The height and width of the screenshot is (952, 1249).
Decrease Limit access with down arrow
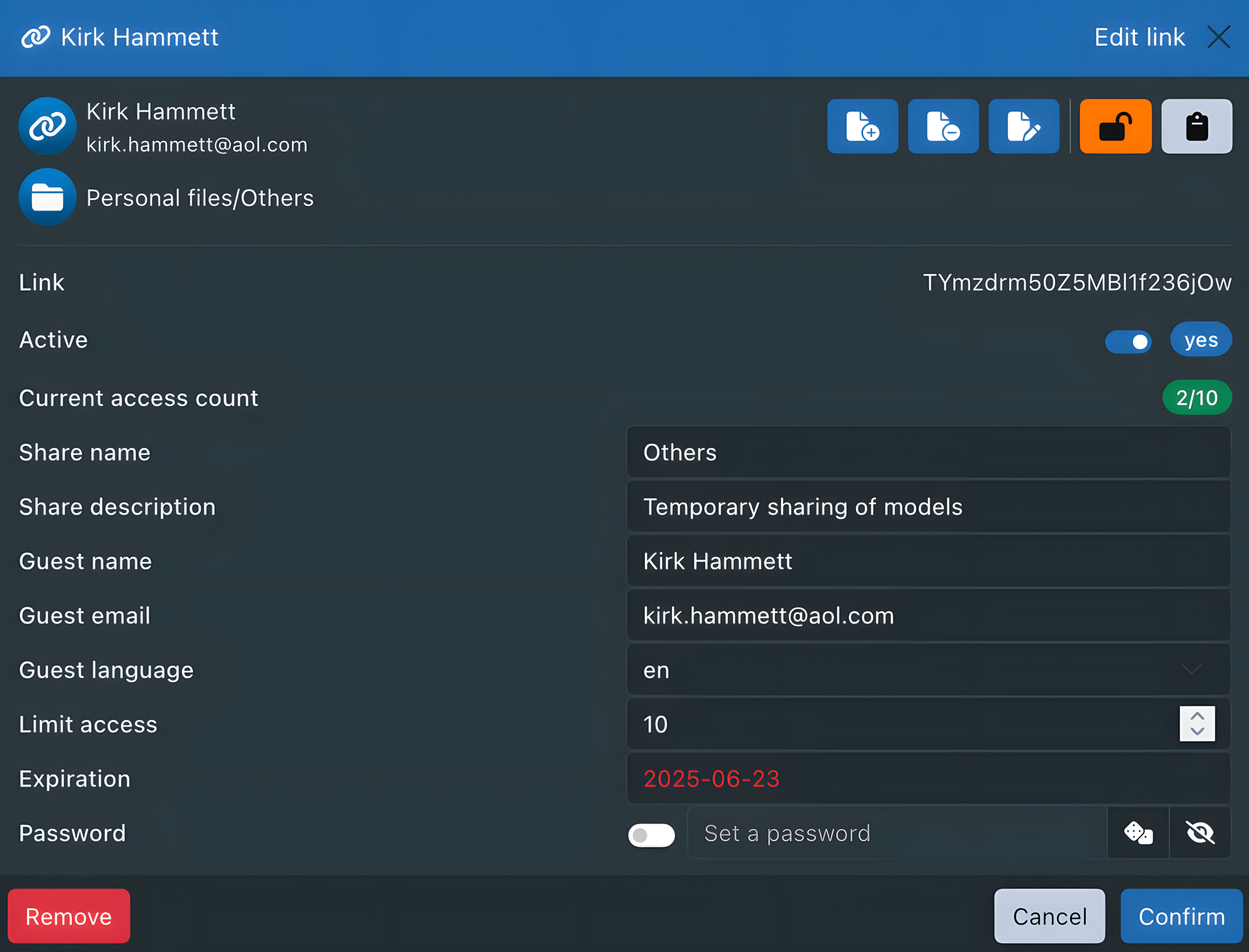pos(1197,731)
